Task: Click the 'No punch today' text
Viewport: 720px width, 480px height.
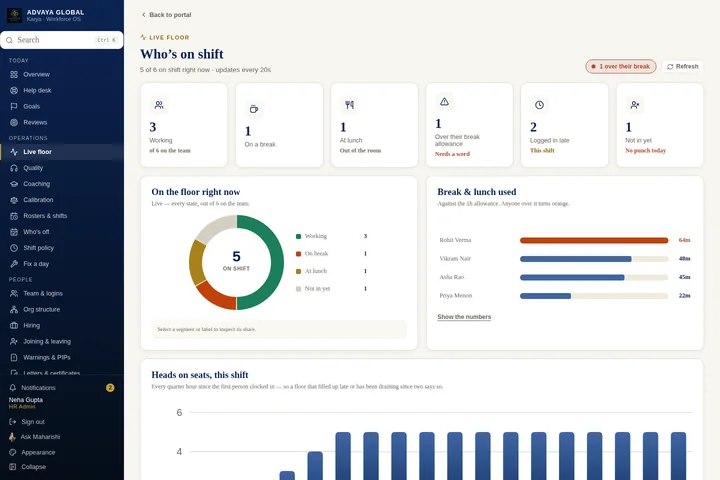Action: tap(645, 151)
